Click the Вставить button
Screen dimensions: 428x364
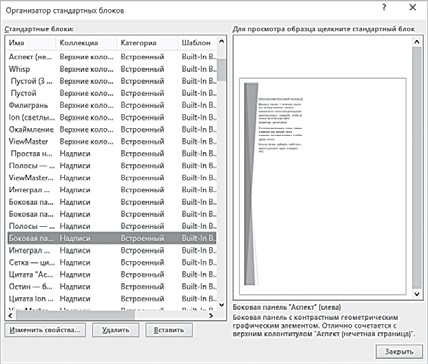(169, 330)
